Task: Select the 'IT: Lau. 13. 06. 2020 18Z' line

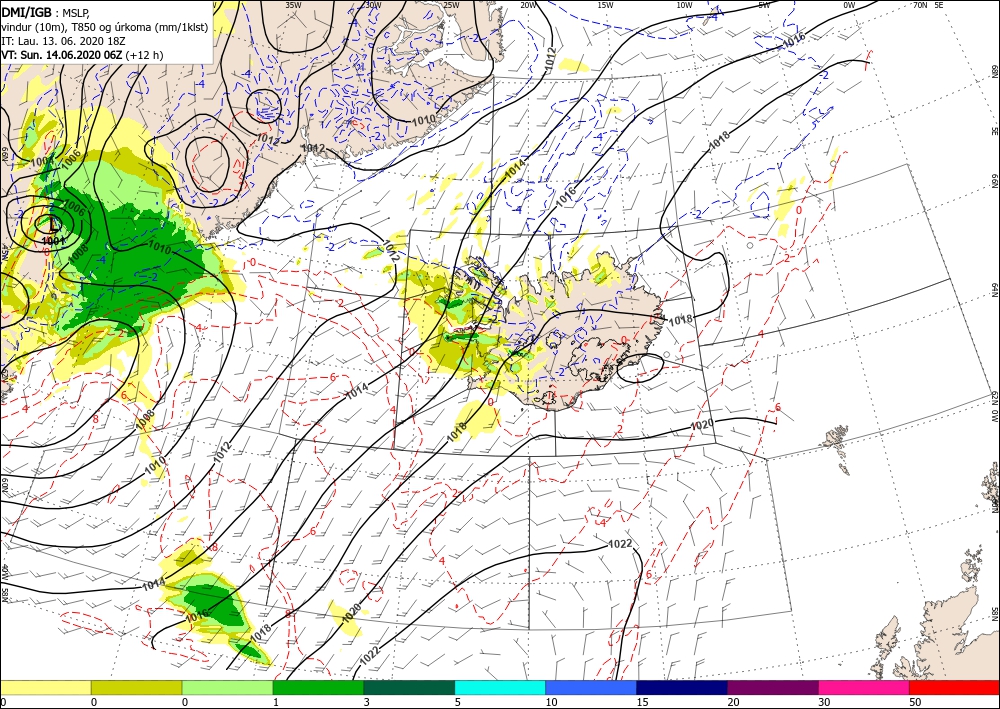Action: 62,41
